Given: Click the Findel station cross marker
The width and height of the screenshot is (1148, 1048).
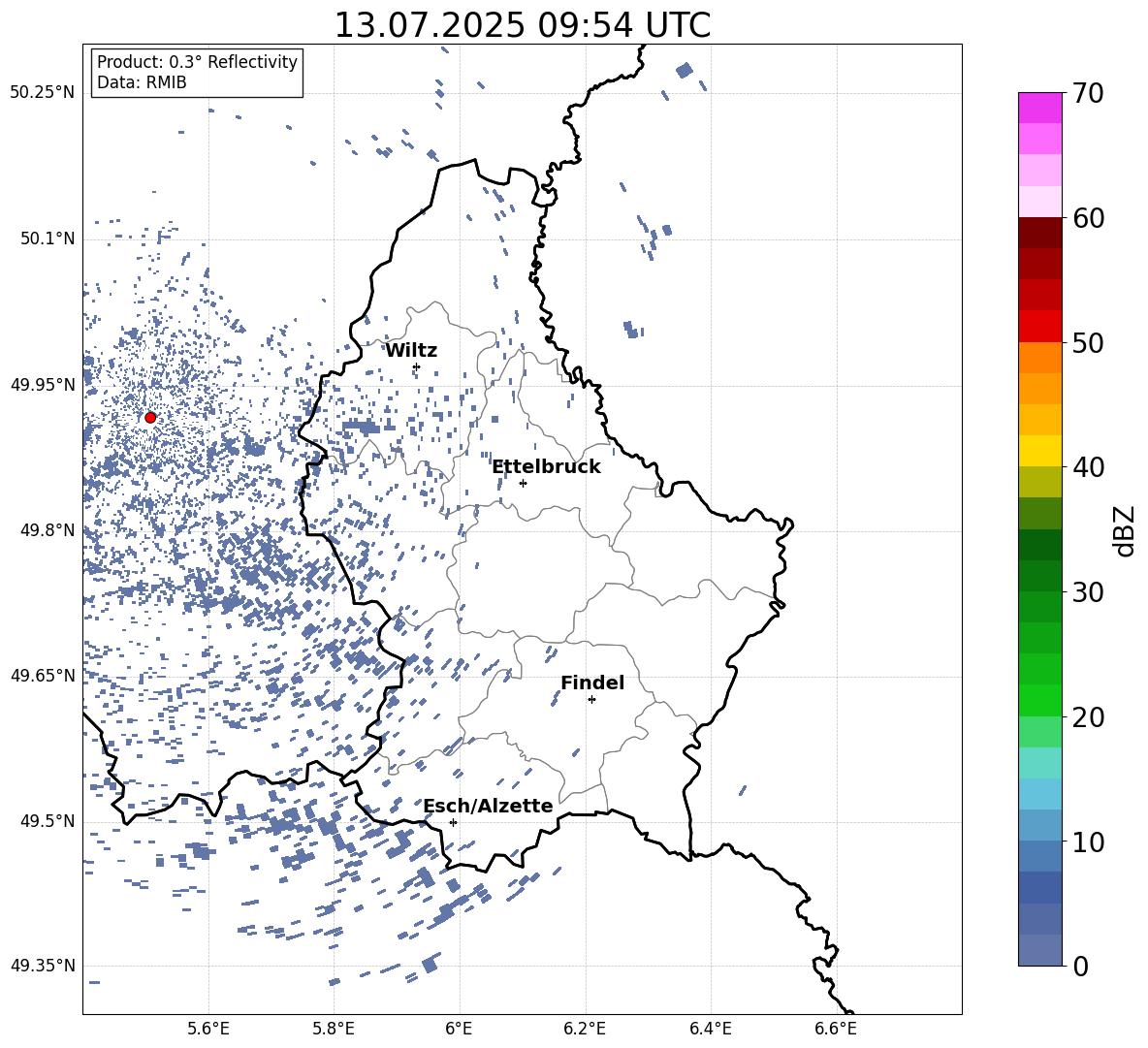Looking at the screenshot, I should [x=591, y=699].
